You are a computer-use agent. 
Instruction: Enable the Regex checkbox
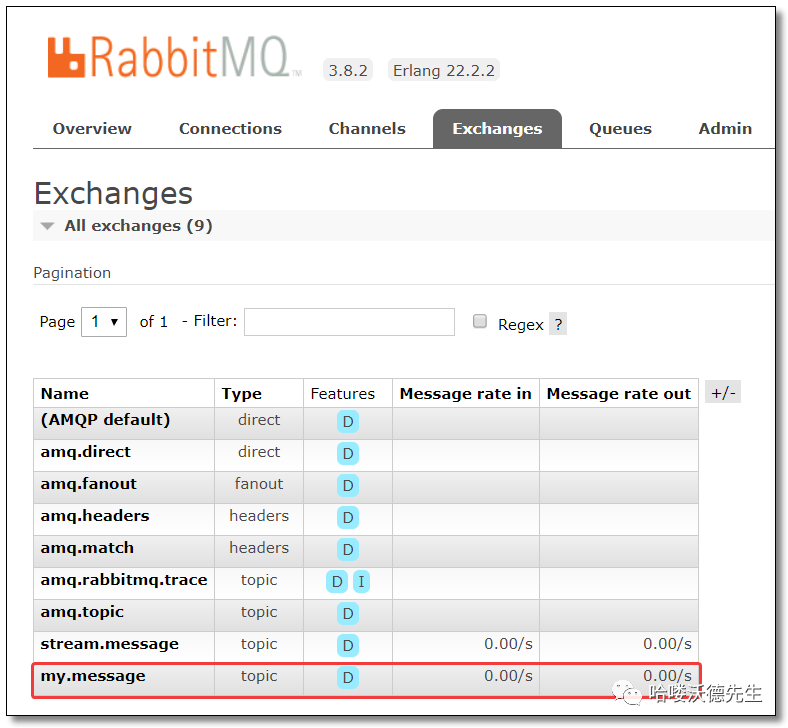coord(480,321)
